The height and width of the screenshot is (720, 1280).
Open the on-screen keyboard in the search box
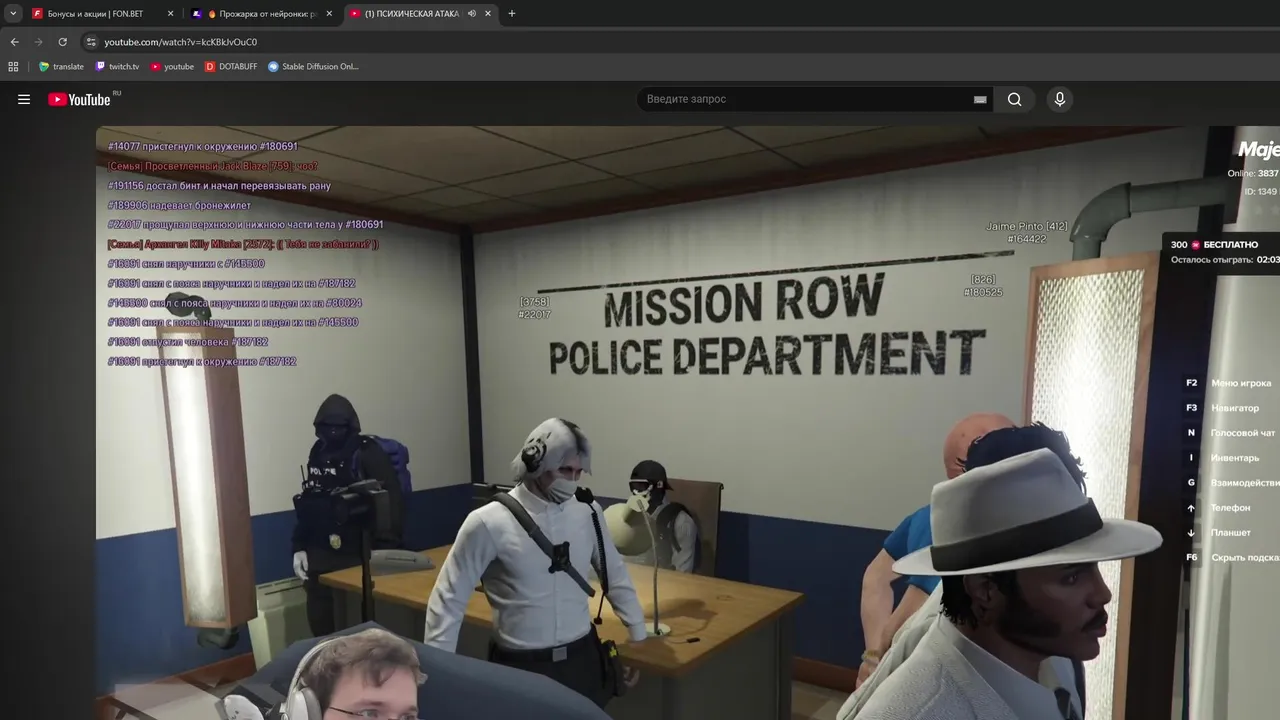click(980, 99)
